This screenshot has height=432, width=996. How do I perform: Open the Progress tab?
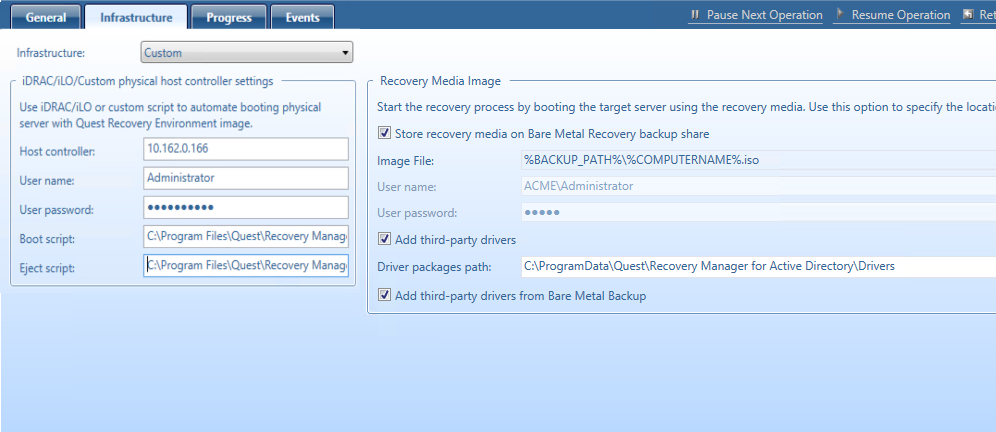pos(229,17)
